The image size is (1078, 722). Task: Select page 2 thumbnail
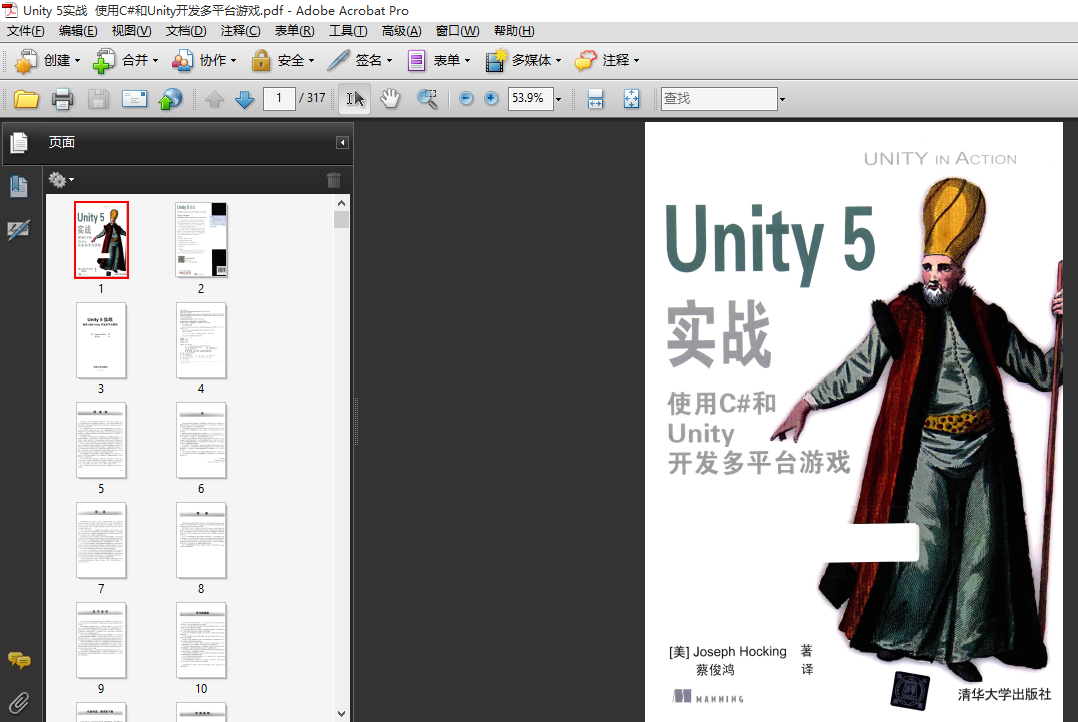[201, 240]
